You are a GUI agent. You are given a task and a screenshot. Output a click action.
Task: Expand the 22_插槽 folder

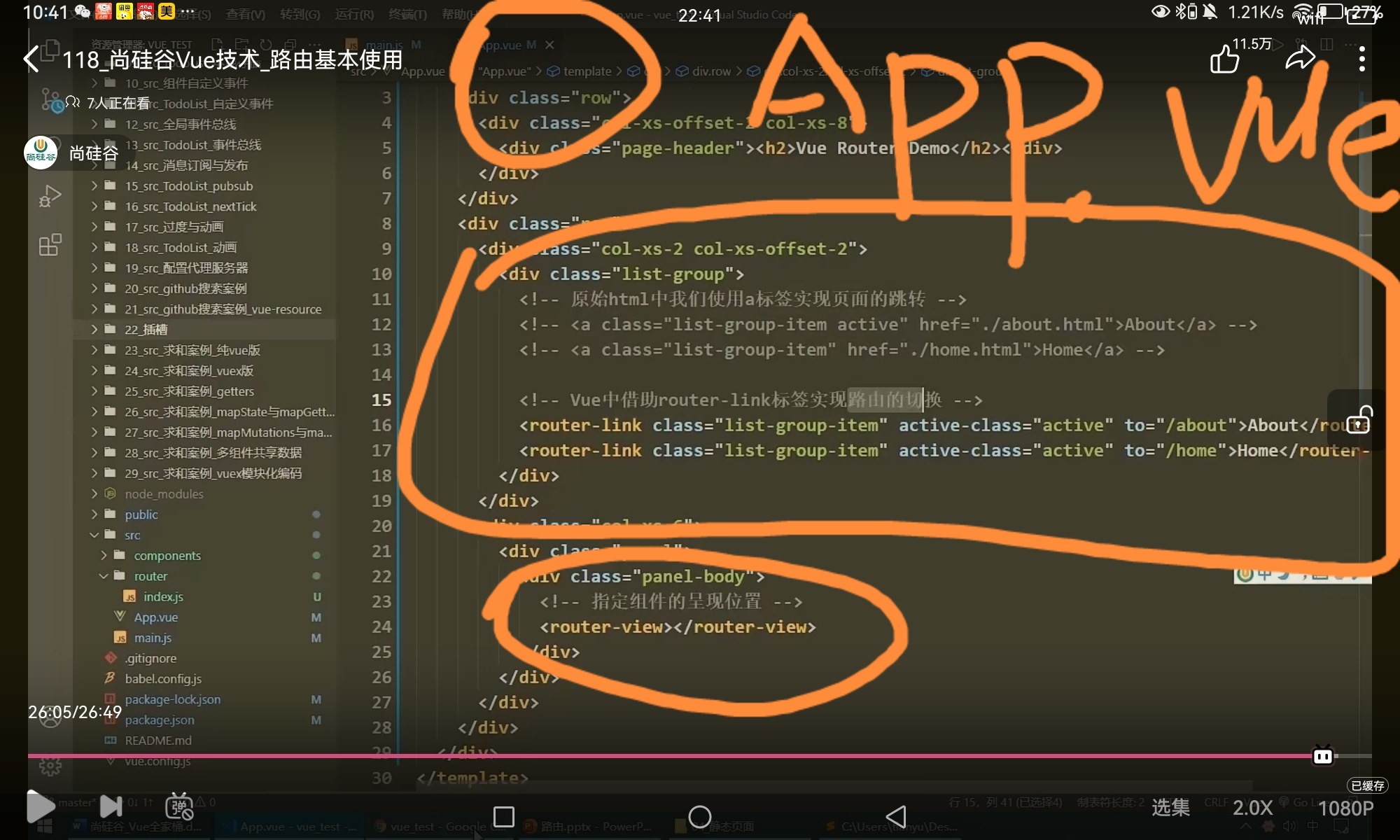146,330
